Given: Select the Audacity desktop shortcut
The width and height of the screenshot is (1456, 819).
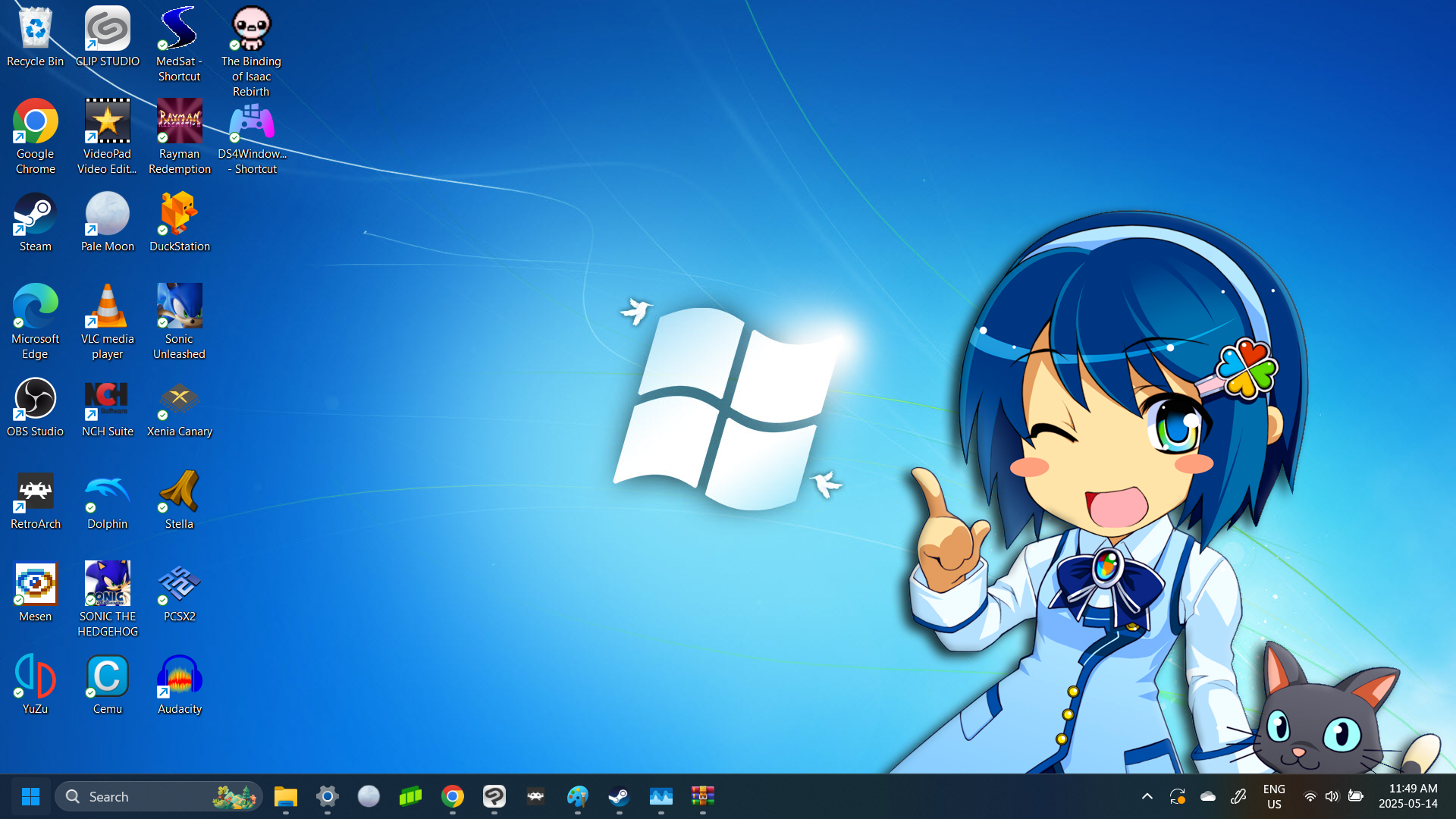Looking at the screenshot, I should tap(179, 685).
